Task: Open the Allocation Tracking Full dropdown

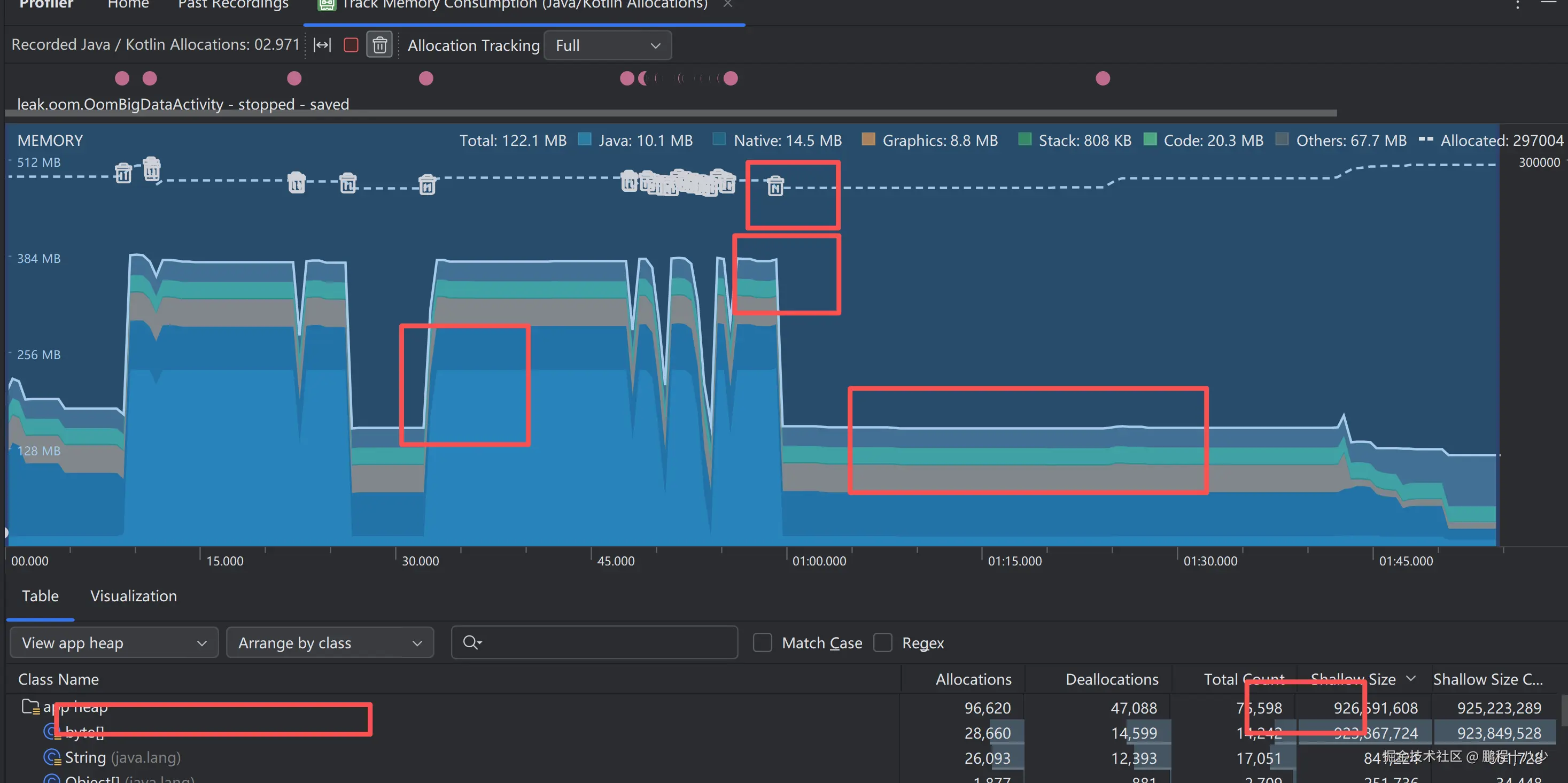Action: point(607,45)
